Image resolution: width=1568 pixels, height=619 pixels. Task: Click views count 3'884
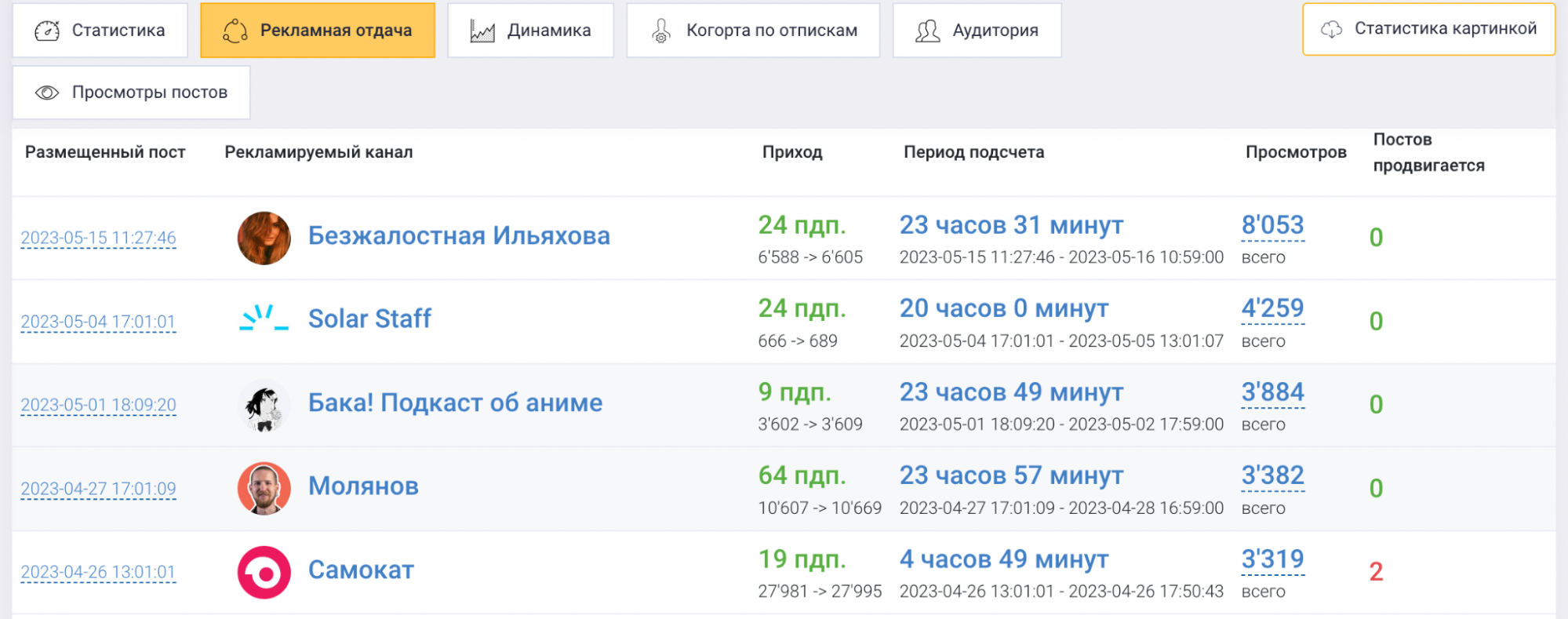1272,392
